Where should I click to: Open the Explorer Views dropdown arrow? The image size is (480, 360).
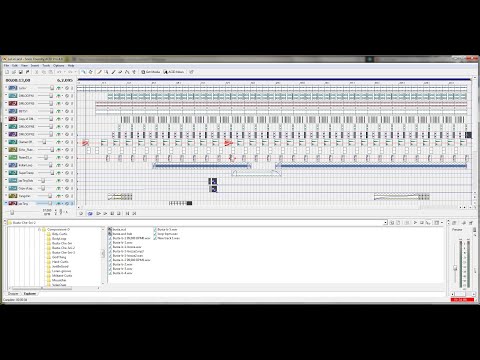click(x=442, y=223)
